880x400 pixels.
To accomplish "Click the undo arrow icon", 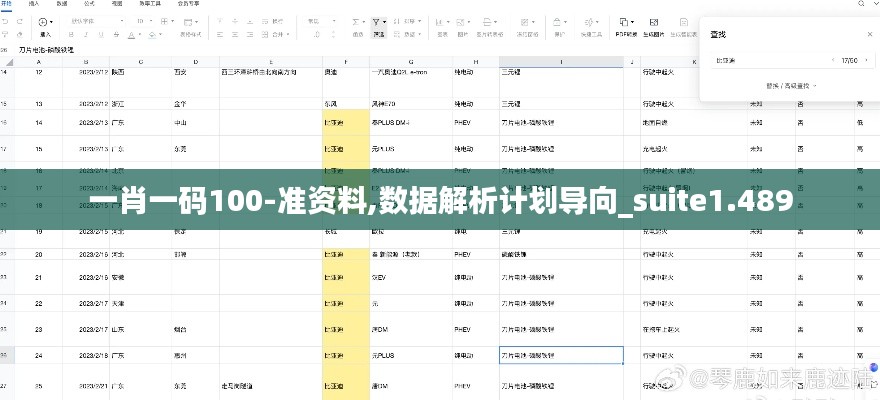I will (x=6, y=22).
